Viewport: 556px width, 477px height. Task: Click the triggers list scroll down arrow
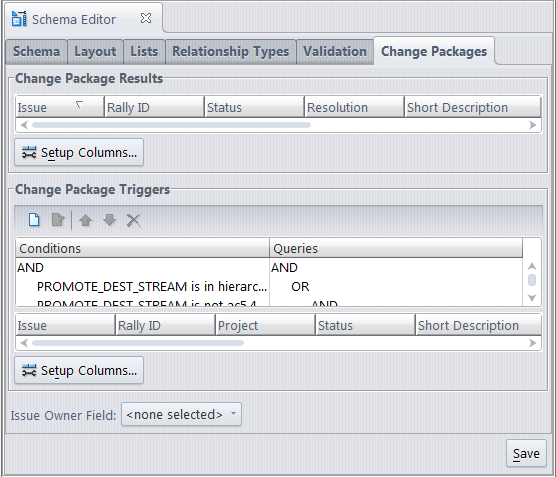532,298
